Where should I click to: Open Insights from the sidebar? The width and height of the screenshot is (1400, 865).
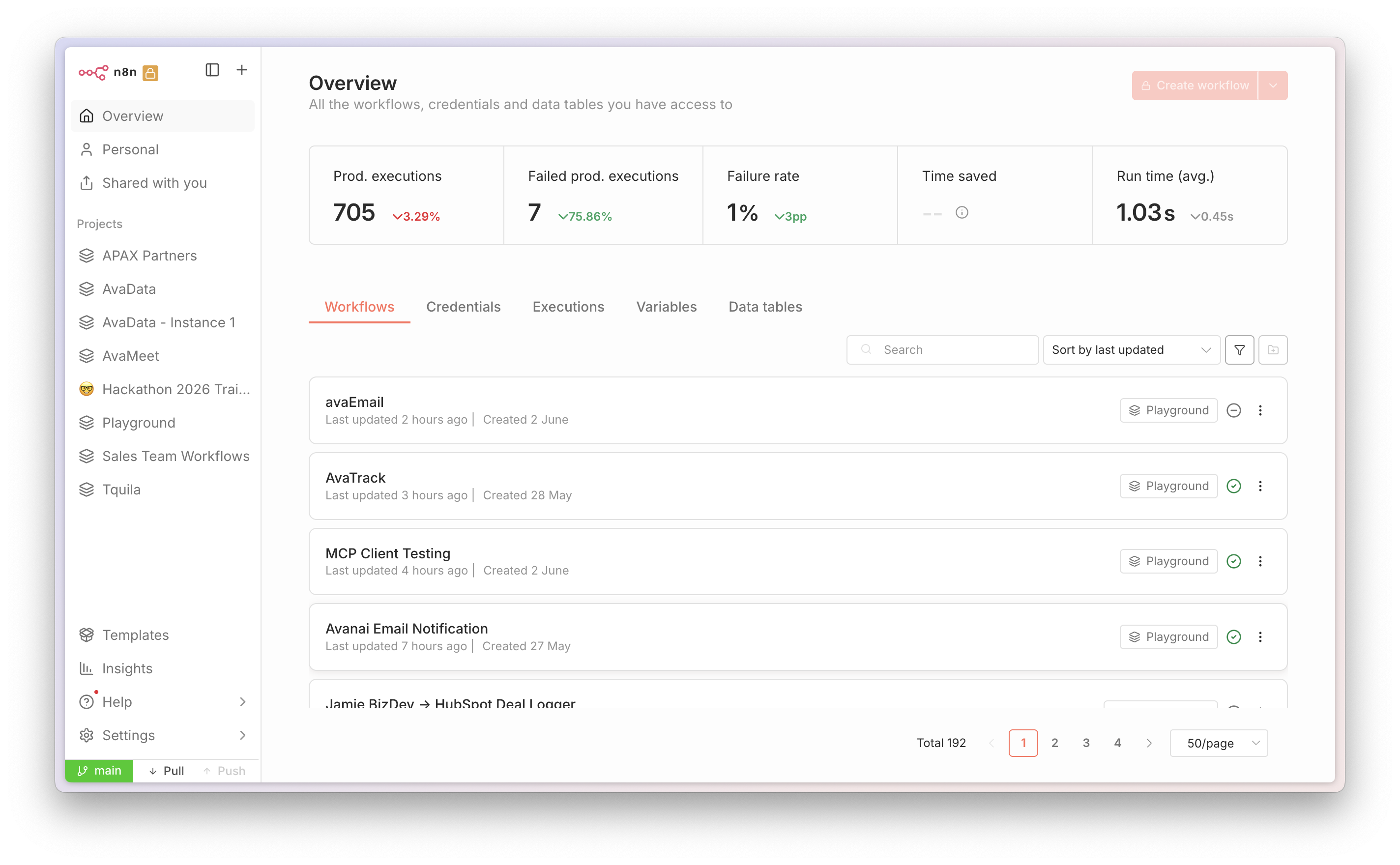coord(163,669)
